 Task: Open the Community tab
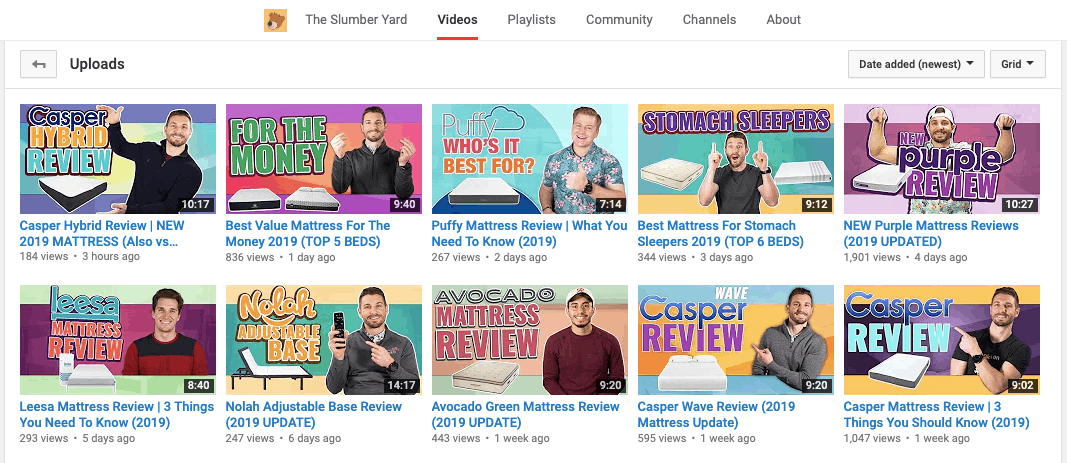[x=619, y=20]
